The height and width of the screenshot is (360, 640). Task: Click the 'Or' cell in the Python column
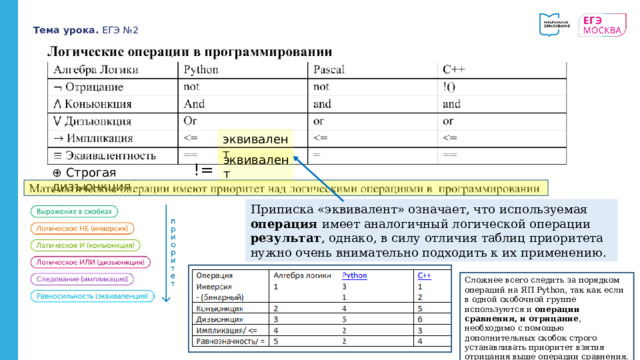click(190, 121)
